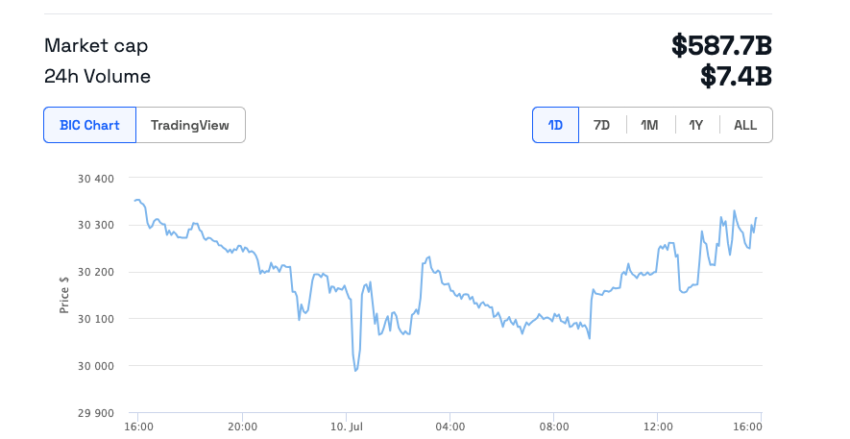Open the TradingView chart tab
The image size is (850, 439).
pyautogui.click(x=190, y=125)
